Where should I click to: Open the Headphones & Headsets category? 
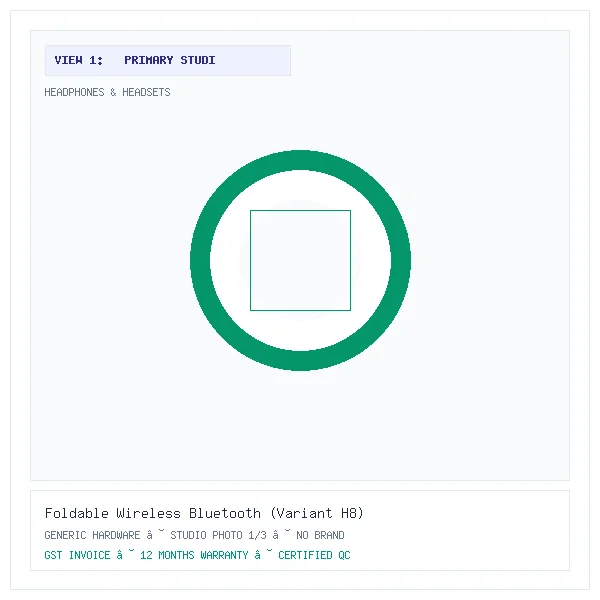[x=108, y=92]
